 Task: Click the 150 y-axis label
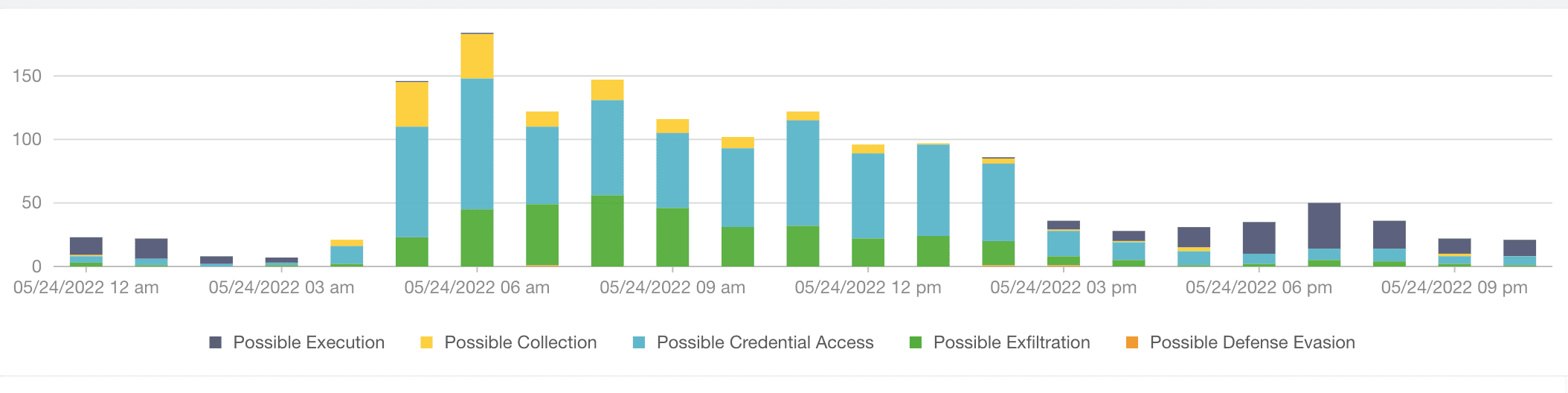27,76
